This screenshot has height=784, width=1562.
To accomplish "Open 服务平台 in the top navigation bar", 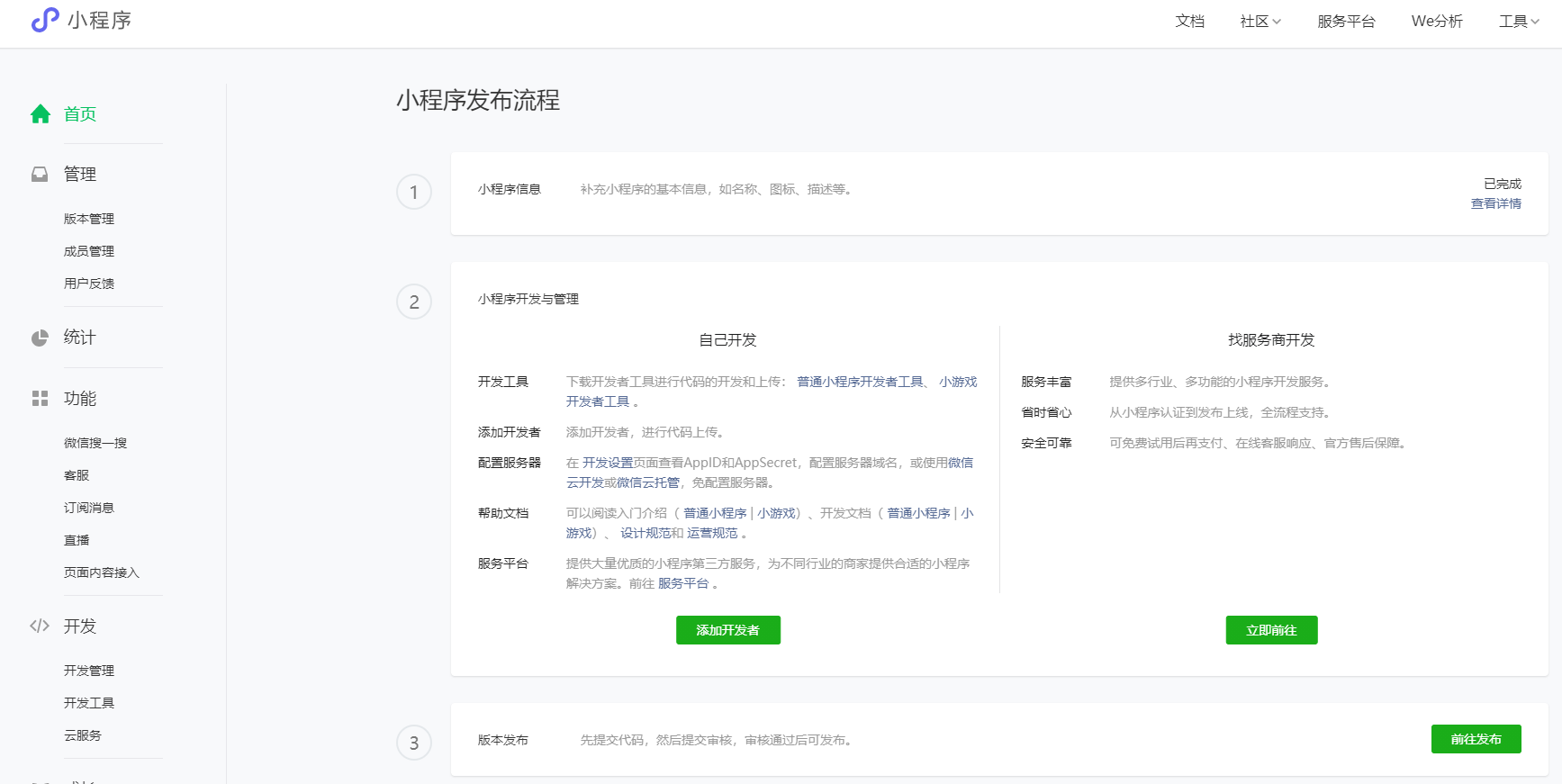I will click(x=1346, y=22).
